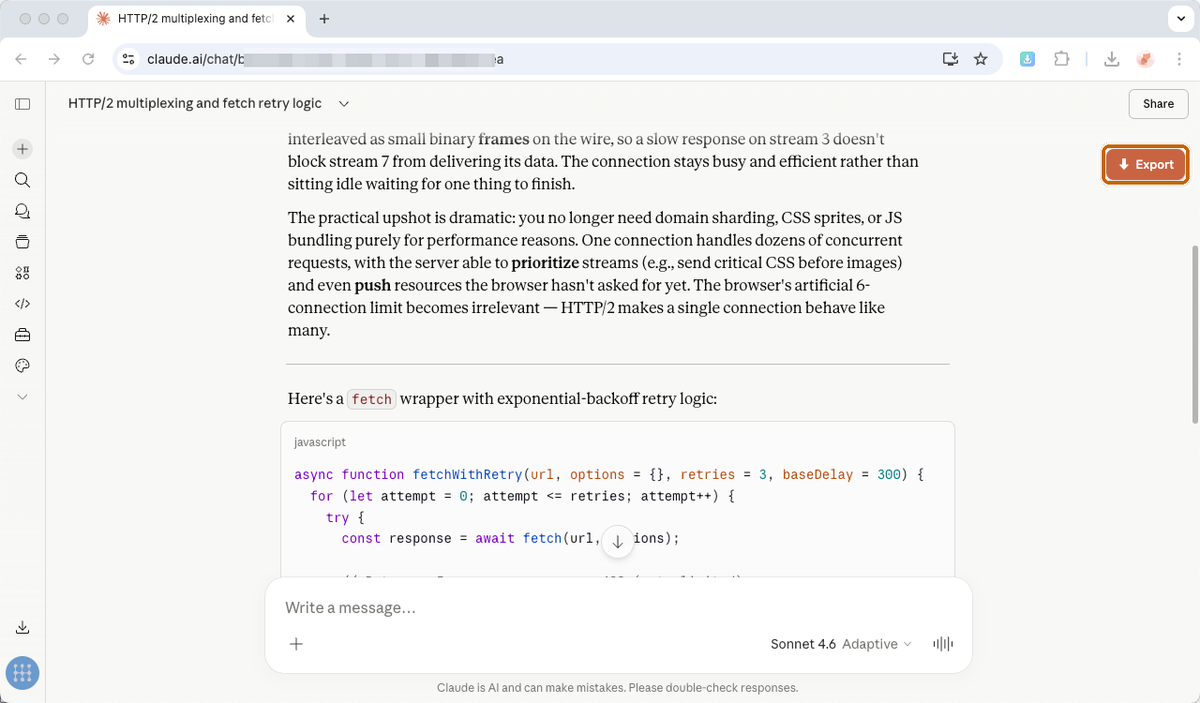Image resolution: width=1200 pixels, height=703 pixels.
Task: Click 'Claude is AI and can make mistakes' notice
Action: tap(618, 688)
